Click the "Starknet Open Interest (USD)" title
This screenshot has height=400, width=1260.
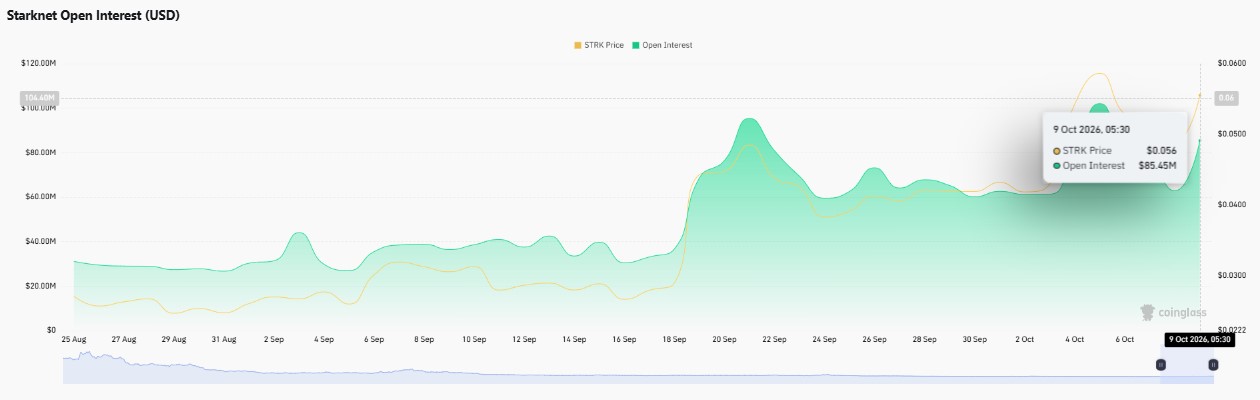tap(94, 16)
